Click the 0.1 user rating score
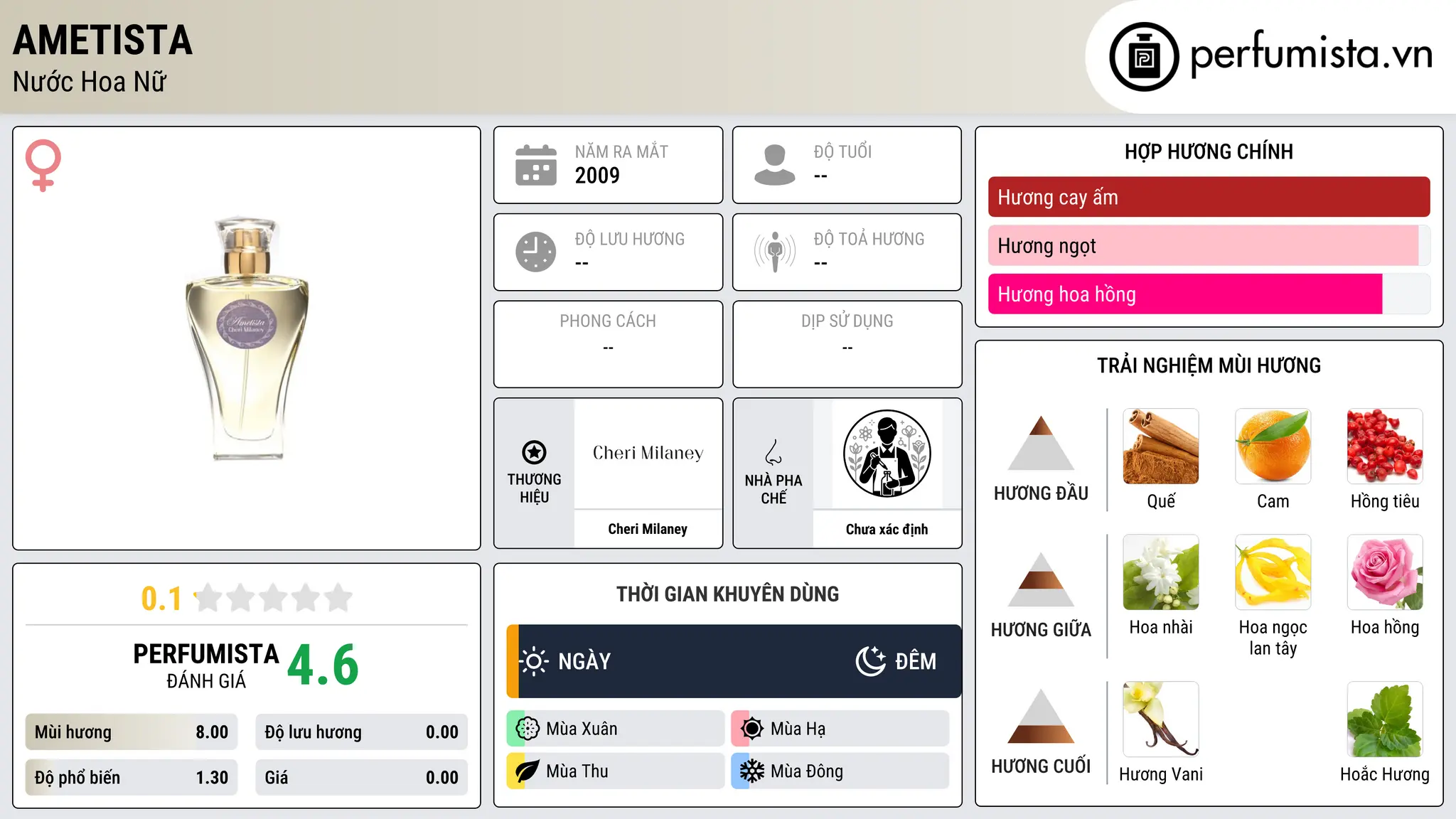The image size is (1456, 819). (x=161, y=599)
